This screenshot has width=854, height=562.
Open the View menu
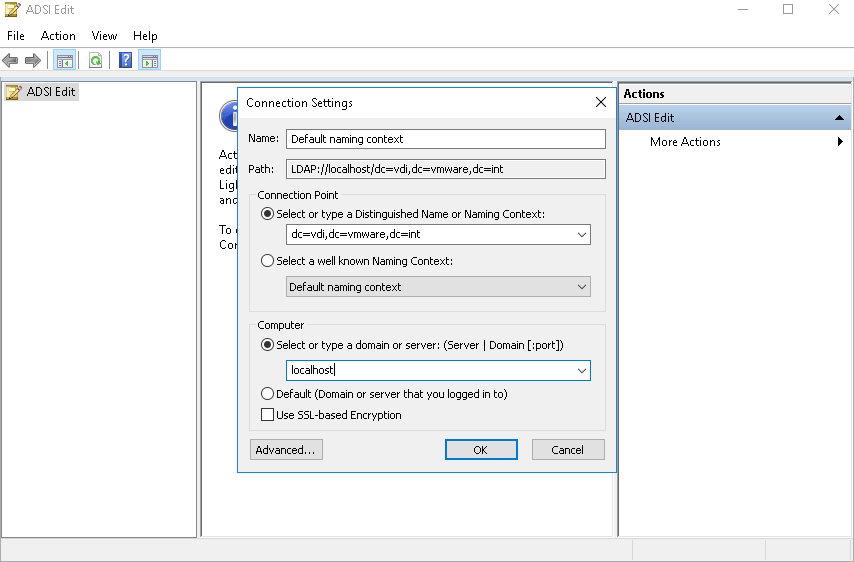[x=104, y=36]
